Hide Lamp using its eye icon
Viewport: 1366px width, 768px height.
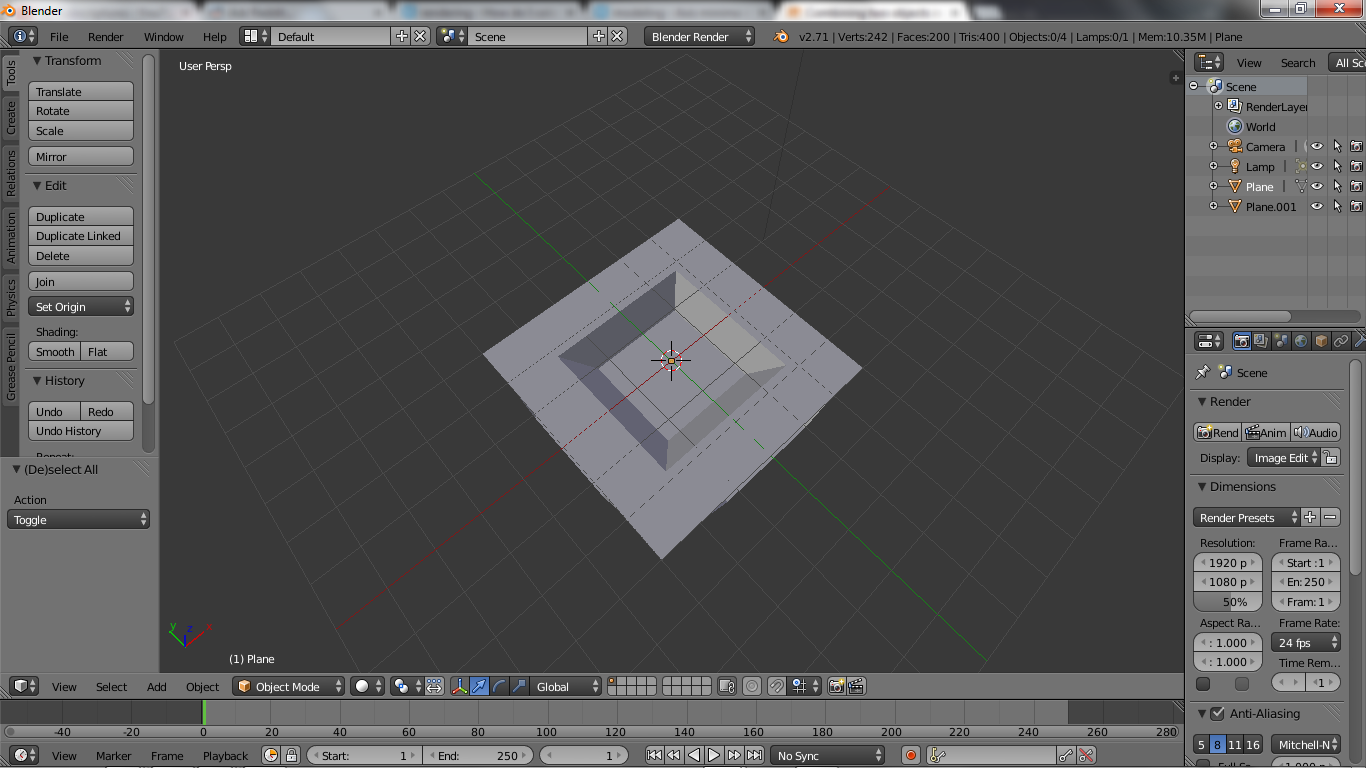(1317, 166)
